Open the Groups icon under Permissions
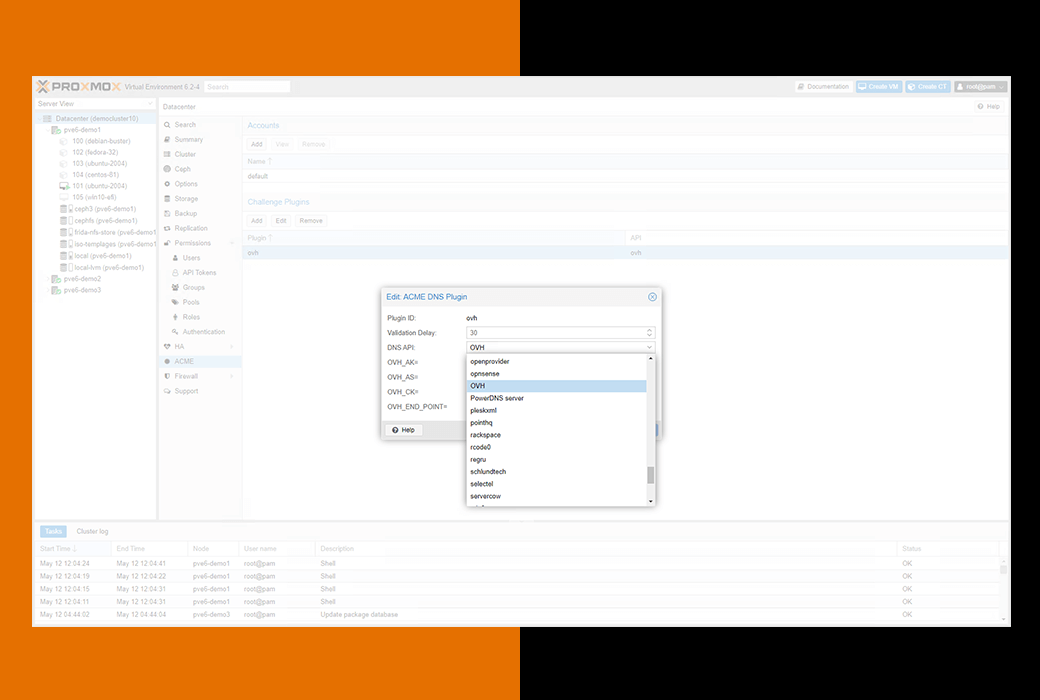Image resolution: width=1040 pixels, height=700 pixels. [175, 287]
